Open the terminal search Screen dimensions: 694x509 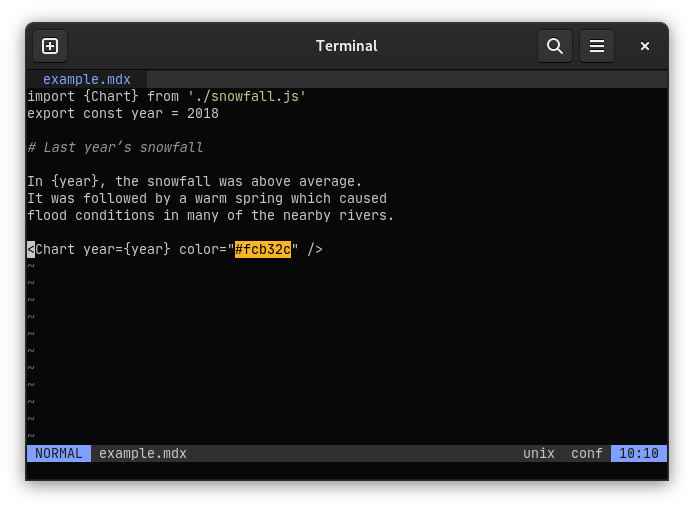[555, 46]
